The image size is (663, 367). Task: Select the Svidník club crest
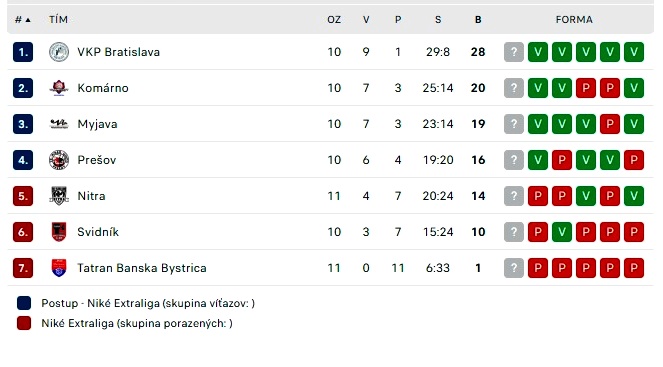coord(59,232)
